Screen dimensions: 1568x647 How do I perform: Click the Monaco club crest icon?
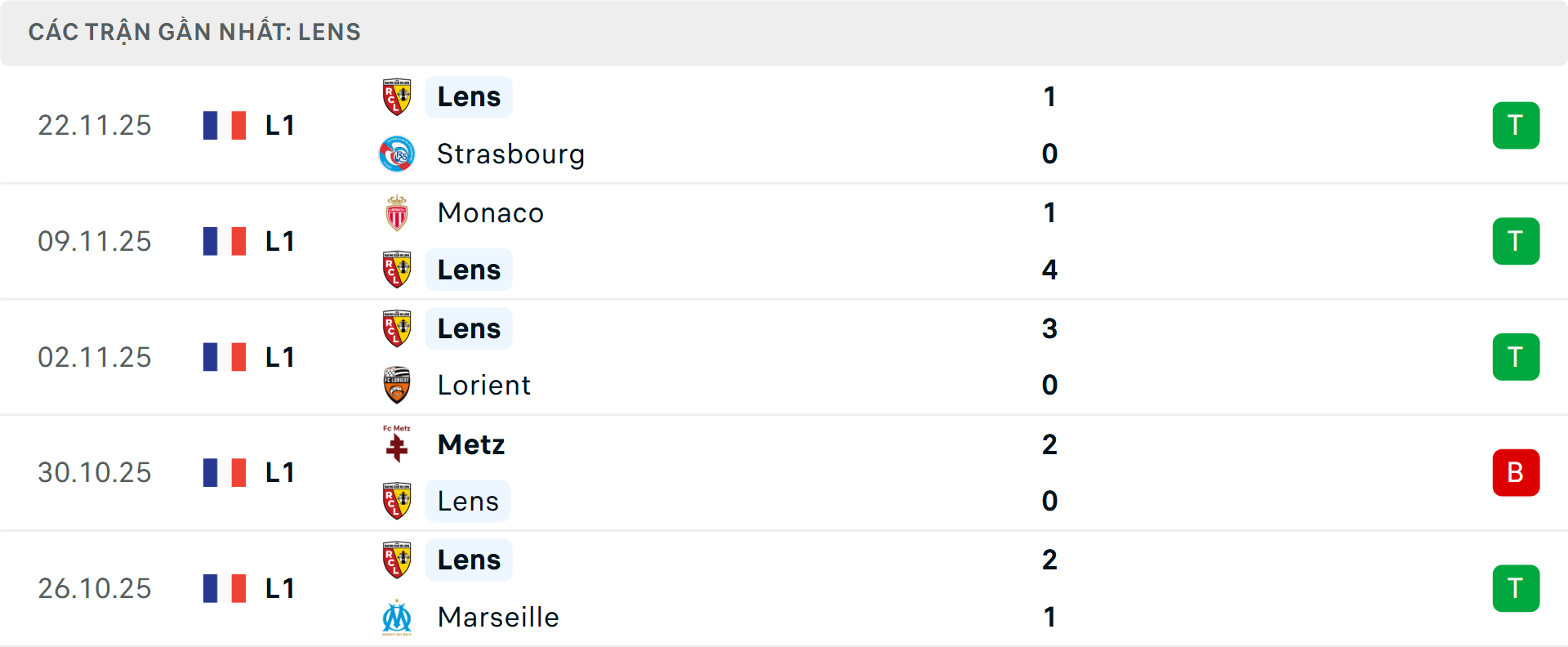tap(397, 213)
